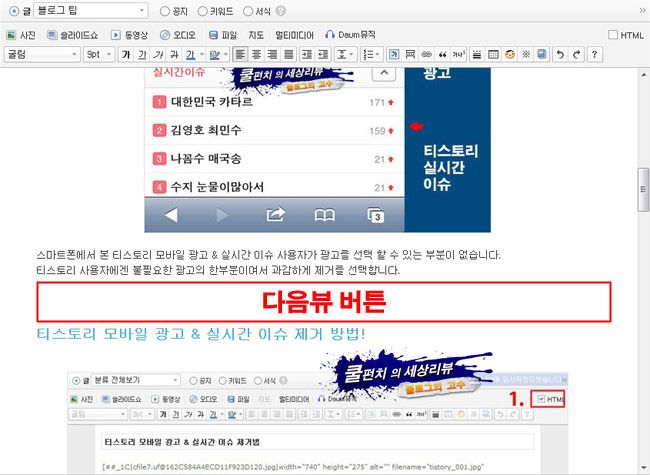The image size is (650, 475).
Task: Open the 굴림 font dropdown
Action: click(x=42, y=55)
